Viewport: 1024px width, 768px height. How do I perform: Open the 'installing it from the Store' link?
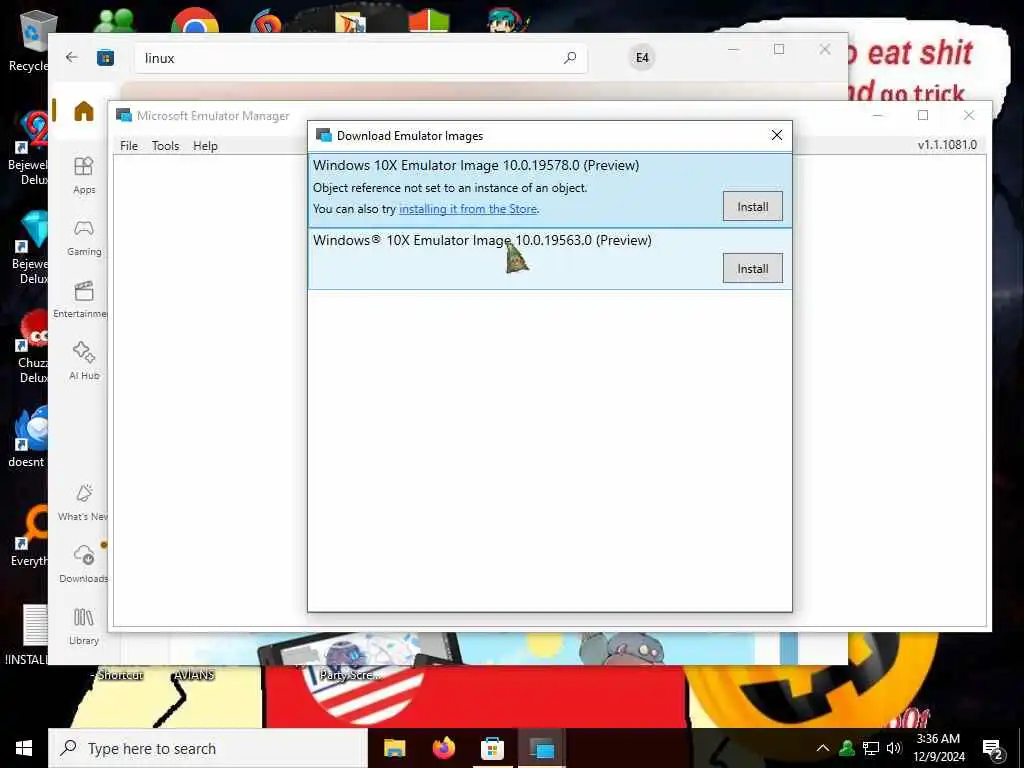(468, 209)
